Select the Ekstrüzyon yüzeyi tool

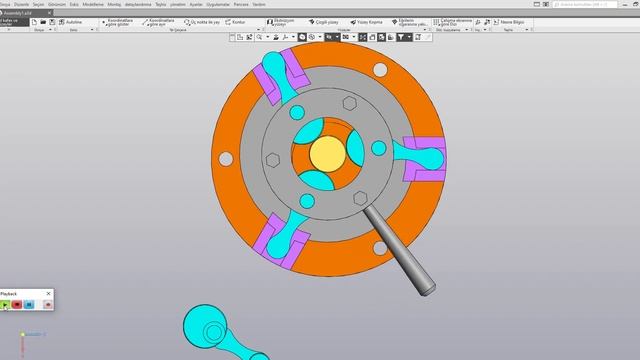(281, 22)
